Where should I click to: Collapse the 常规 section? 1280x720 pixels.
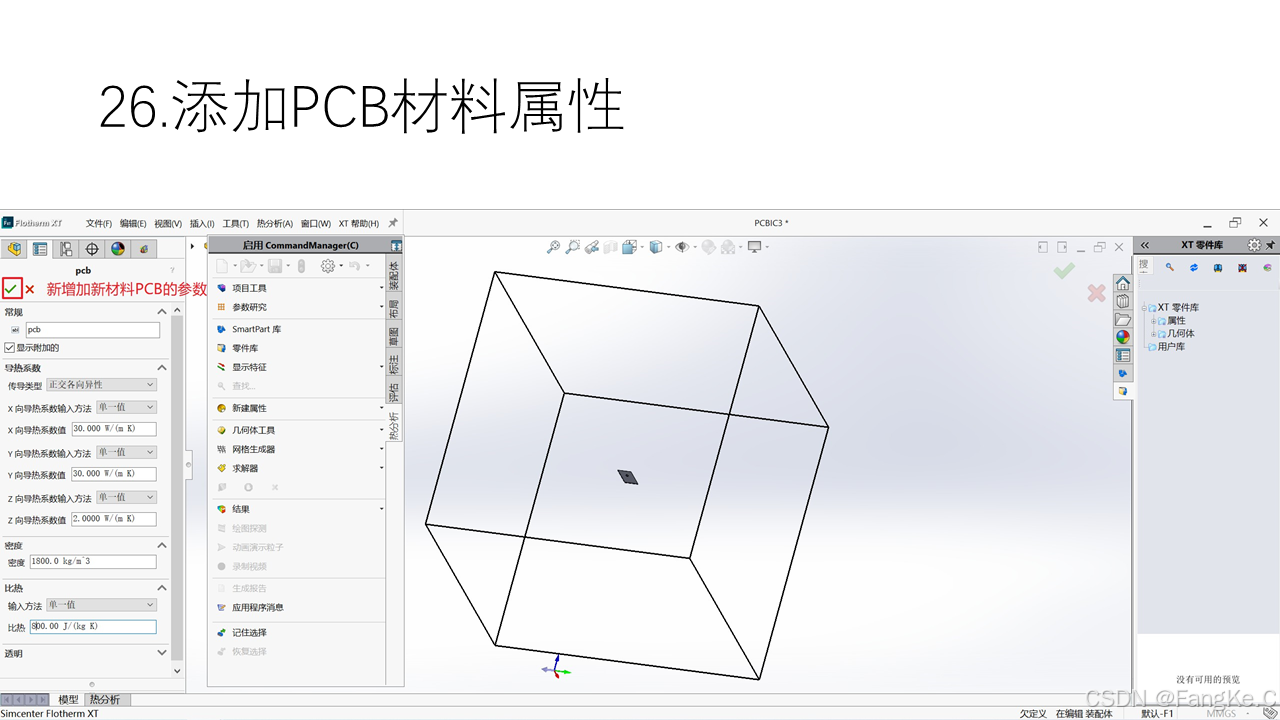(162, 312)
